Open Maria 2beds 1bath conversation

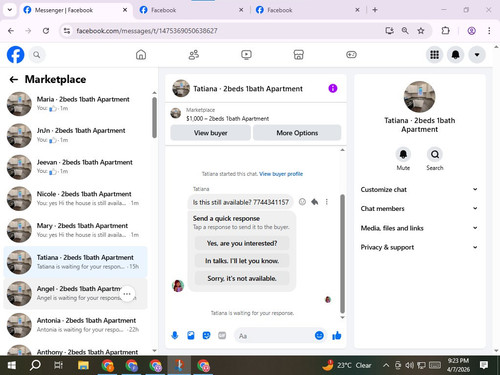(75, 104)
